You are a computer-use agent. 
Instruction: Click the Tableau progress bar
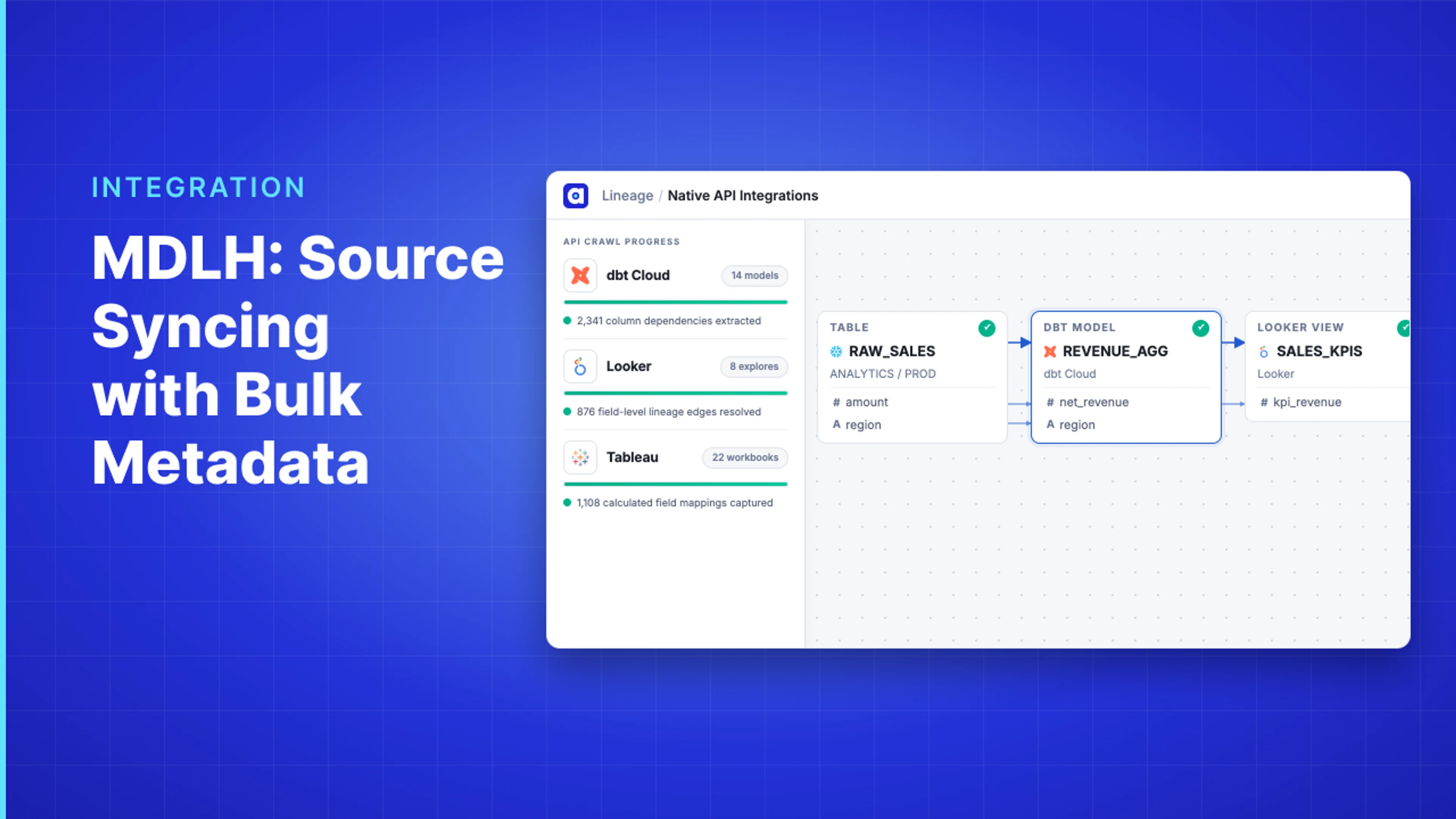pos(675,485)
